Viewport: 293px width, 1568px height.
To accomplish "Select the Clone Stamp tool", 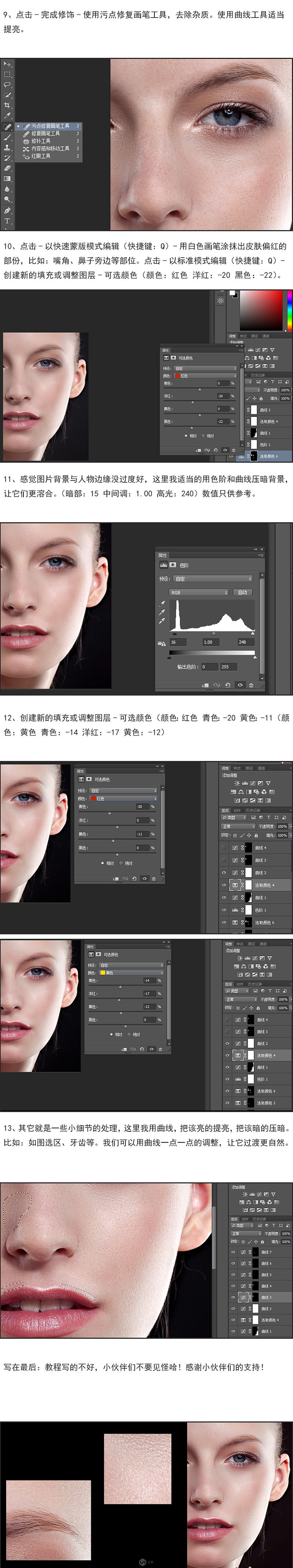I will tap(7, 147).
